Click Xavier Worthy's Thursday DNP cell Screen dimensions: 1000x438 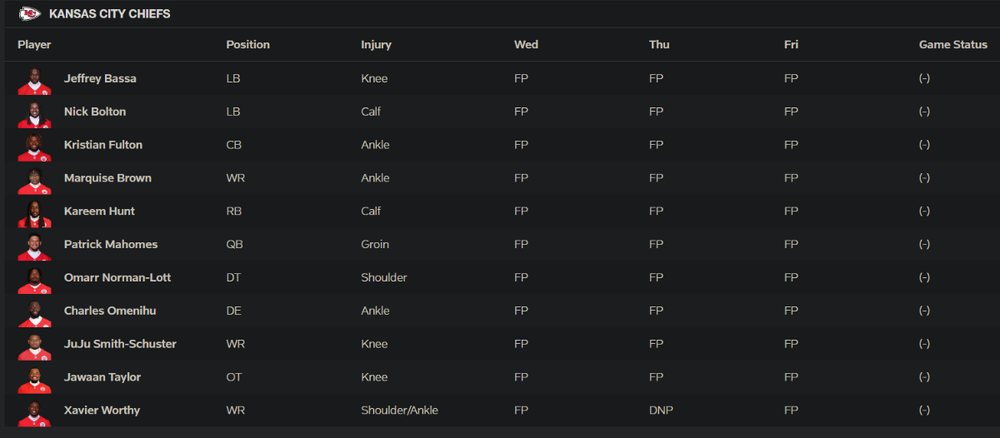point(659,410)
